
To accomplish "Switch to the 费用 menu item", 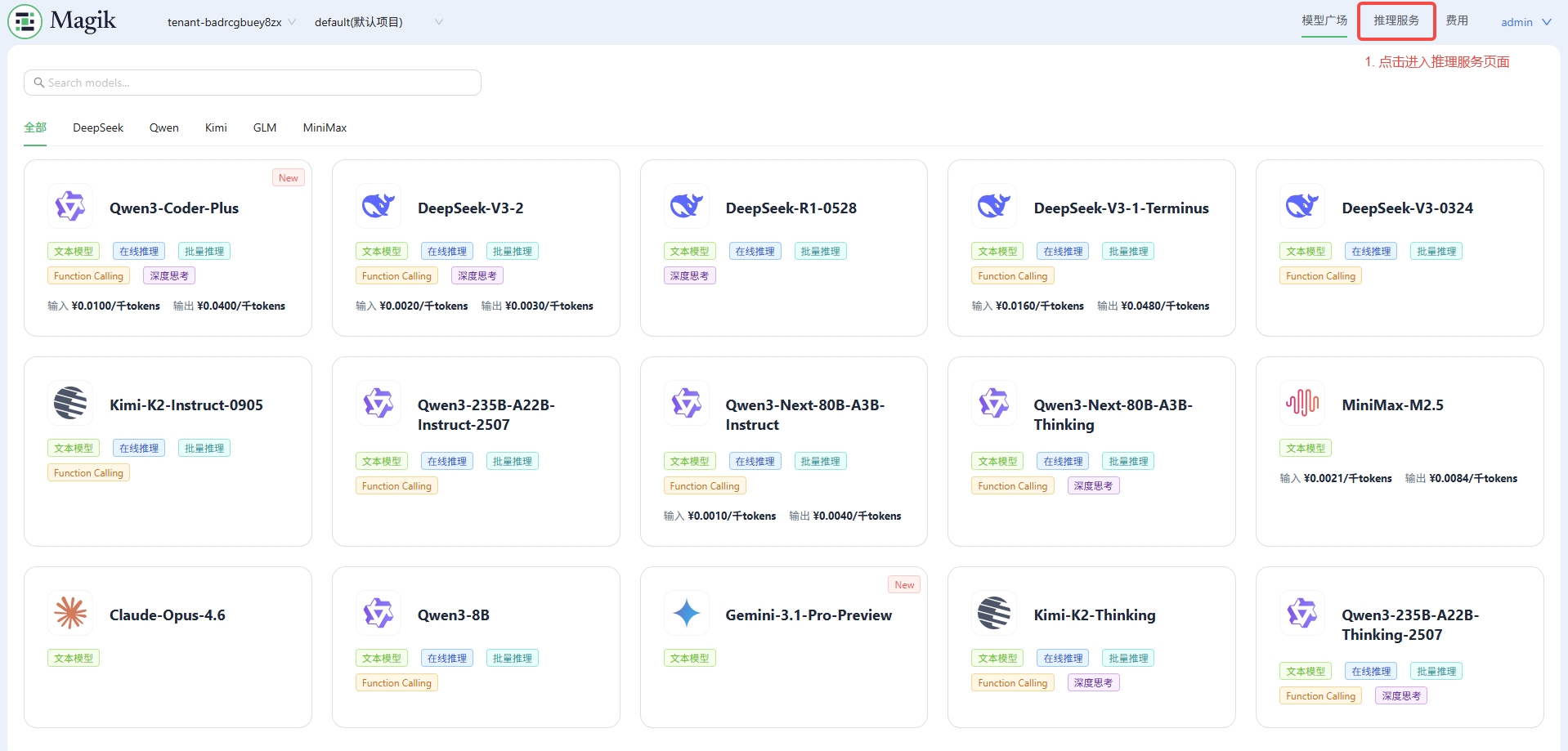I will (1457, 20).
